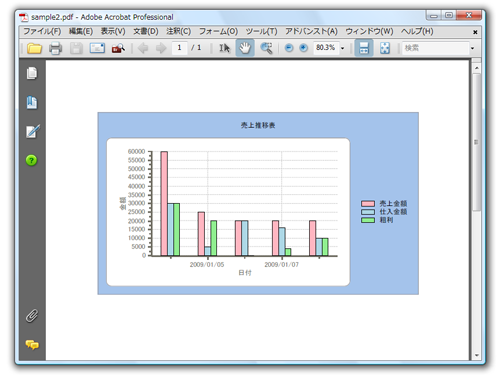Open the Attachments paperclip panel
Viewport: 500px width, 376px height.
click(x=32, y=316)
